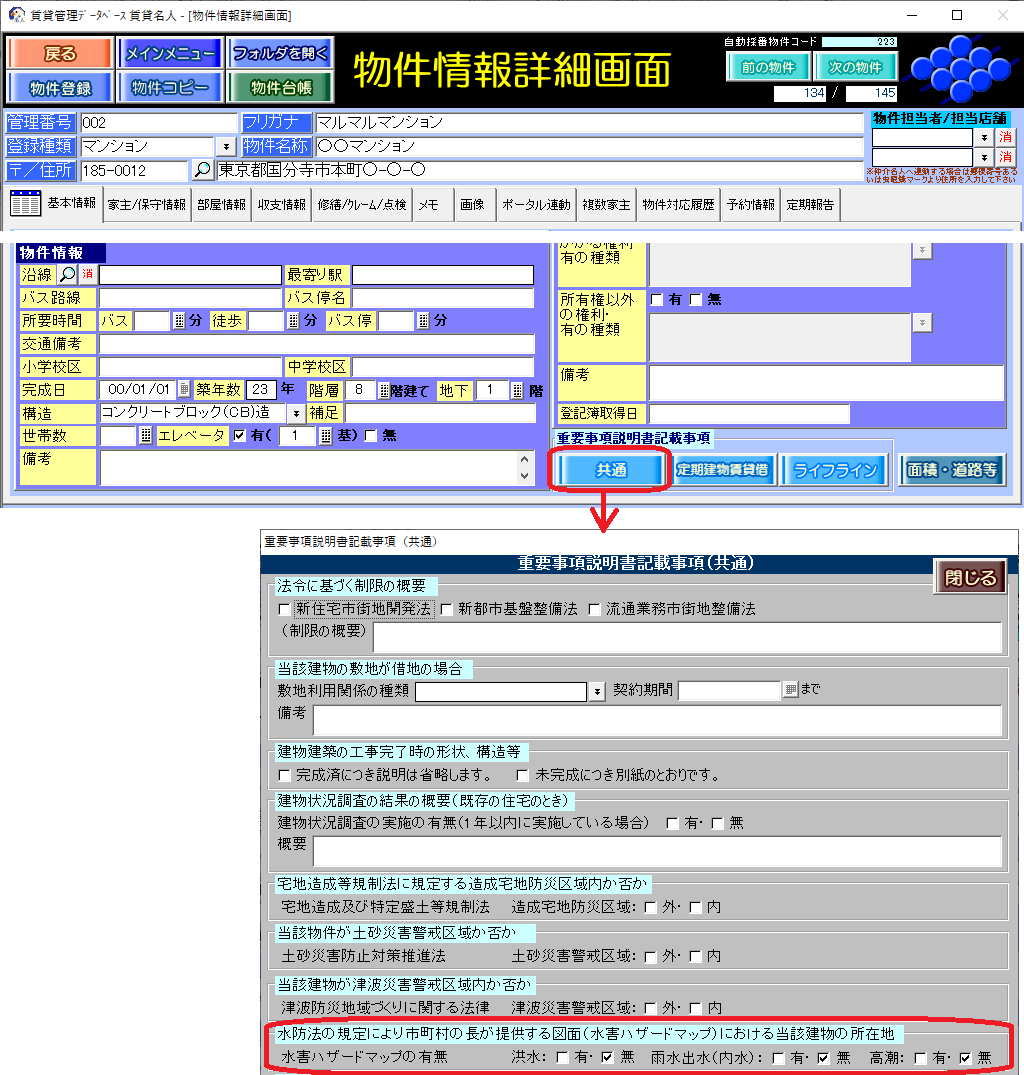The width and height of the screenshot is (1024, 1075).
Task: Tick 完成済につき説明は省略します checkbox
Action: [284, 775]
